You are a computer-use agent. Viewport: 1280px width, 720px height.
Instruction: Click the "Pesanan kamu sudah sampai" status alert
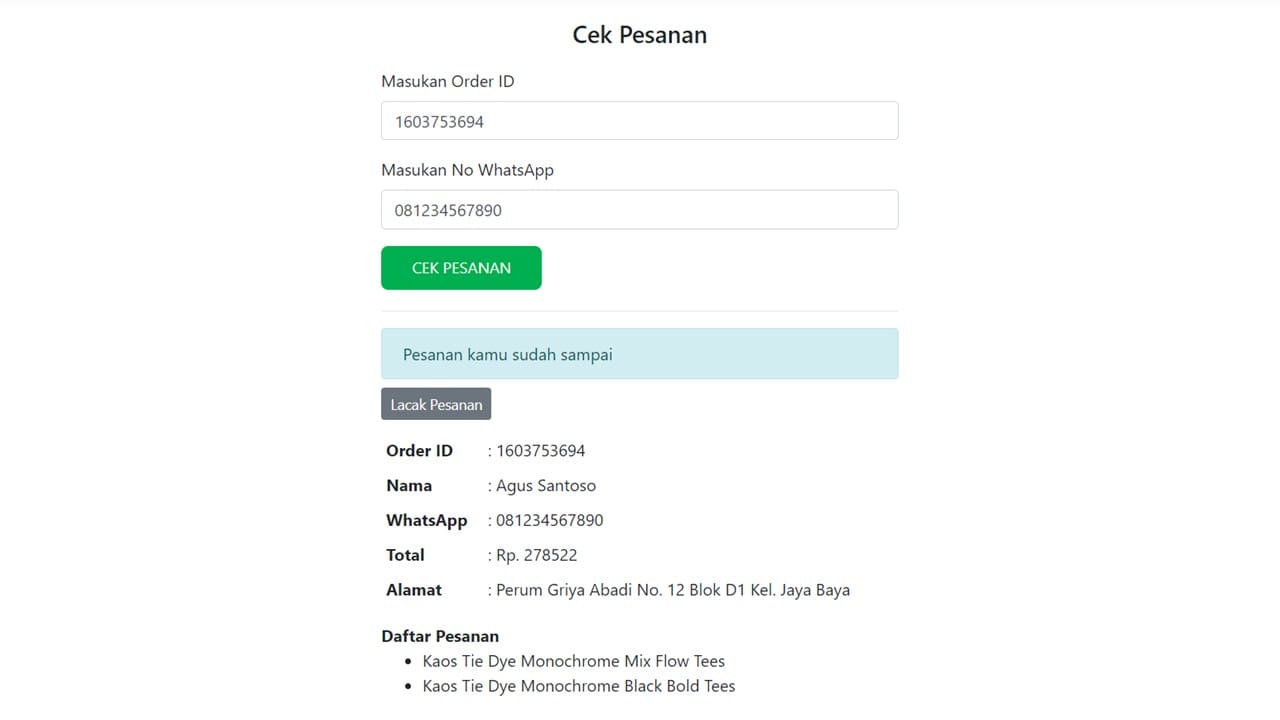coord(639,354)
